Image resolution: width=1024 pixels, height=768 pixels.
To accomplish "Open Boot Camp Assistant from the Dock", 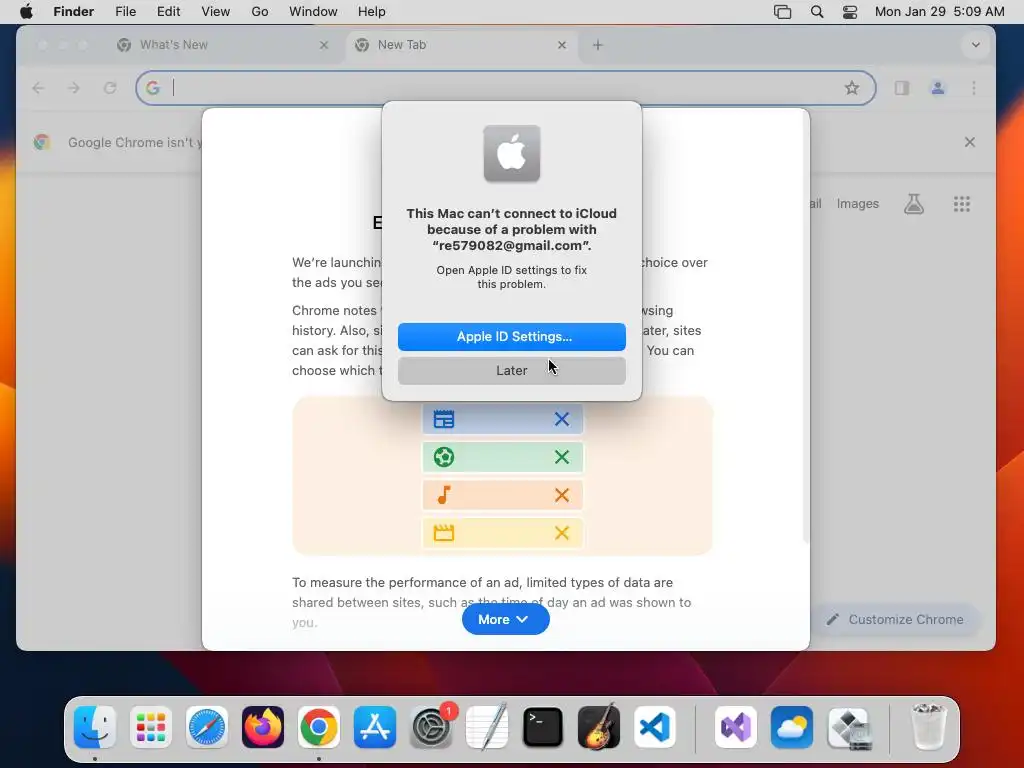I will 848,727.
